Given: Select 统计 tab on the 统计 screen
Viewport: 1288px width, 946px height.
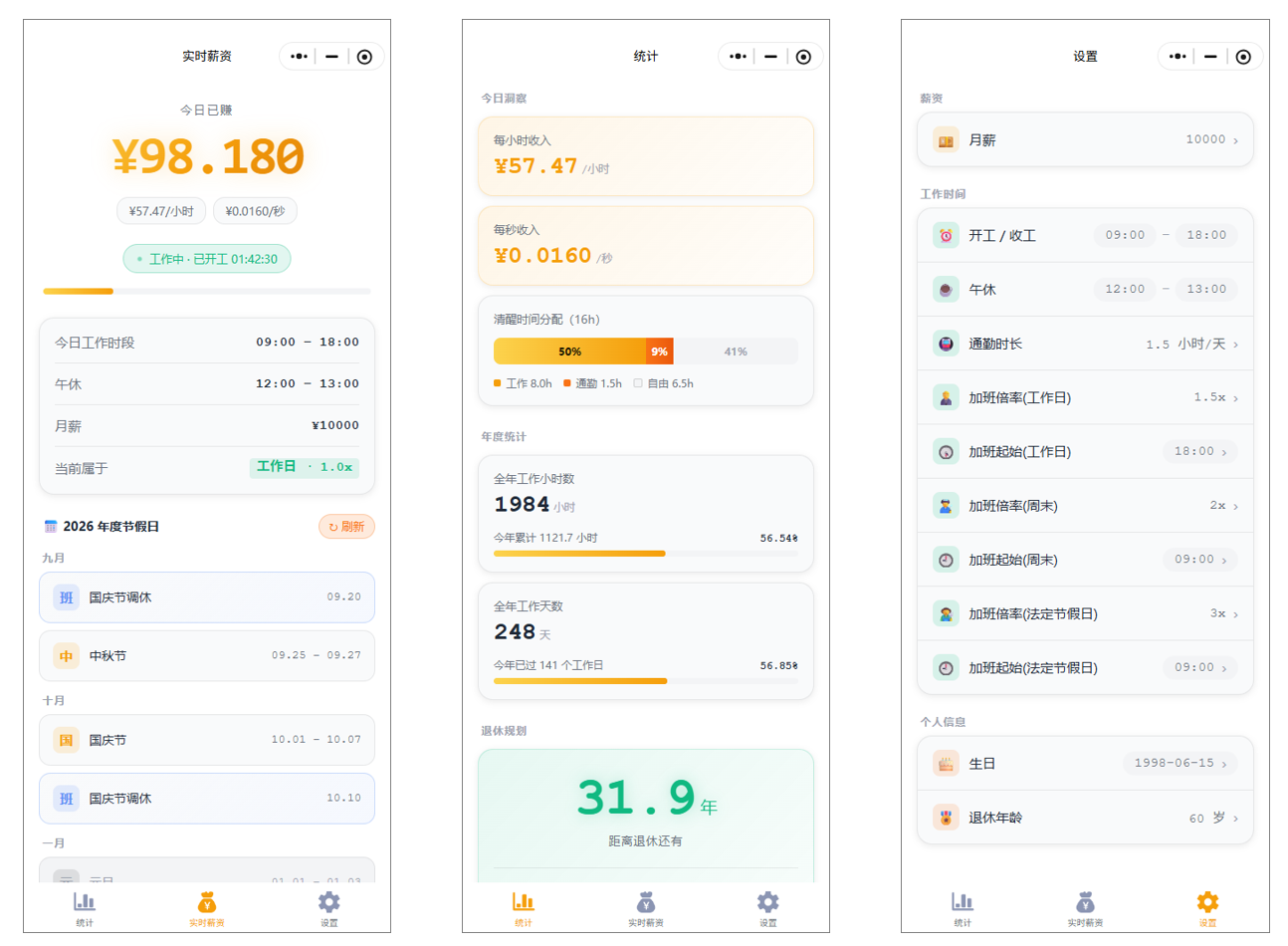Looking at the screenshot, I should click(524, 909).
